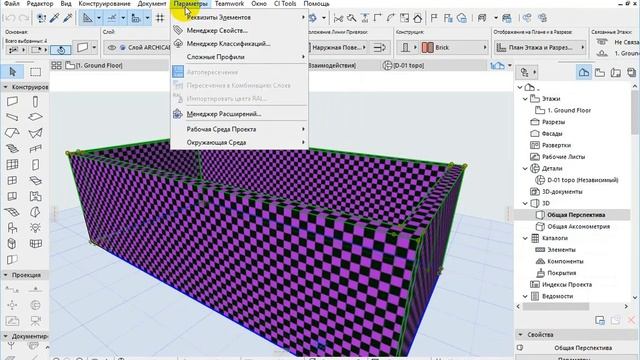
Task: Select the Arrow selection tool
Action: (x=12, y=72)
